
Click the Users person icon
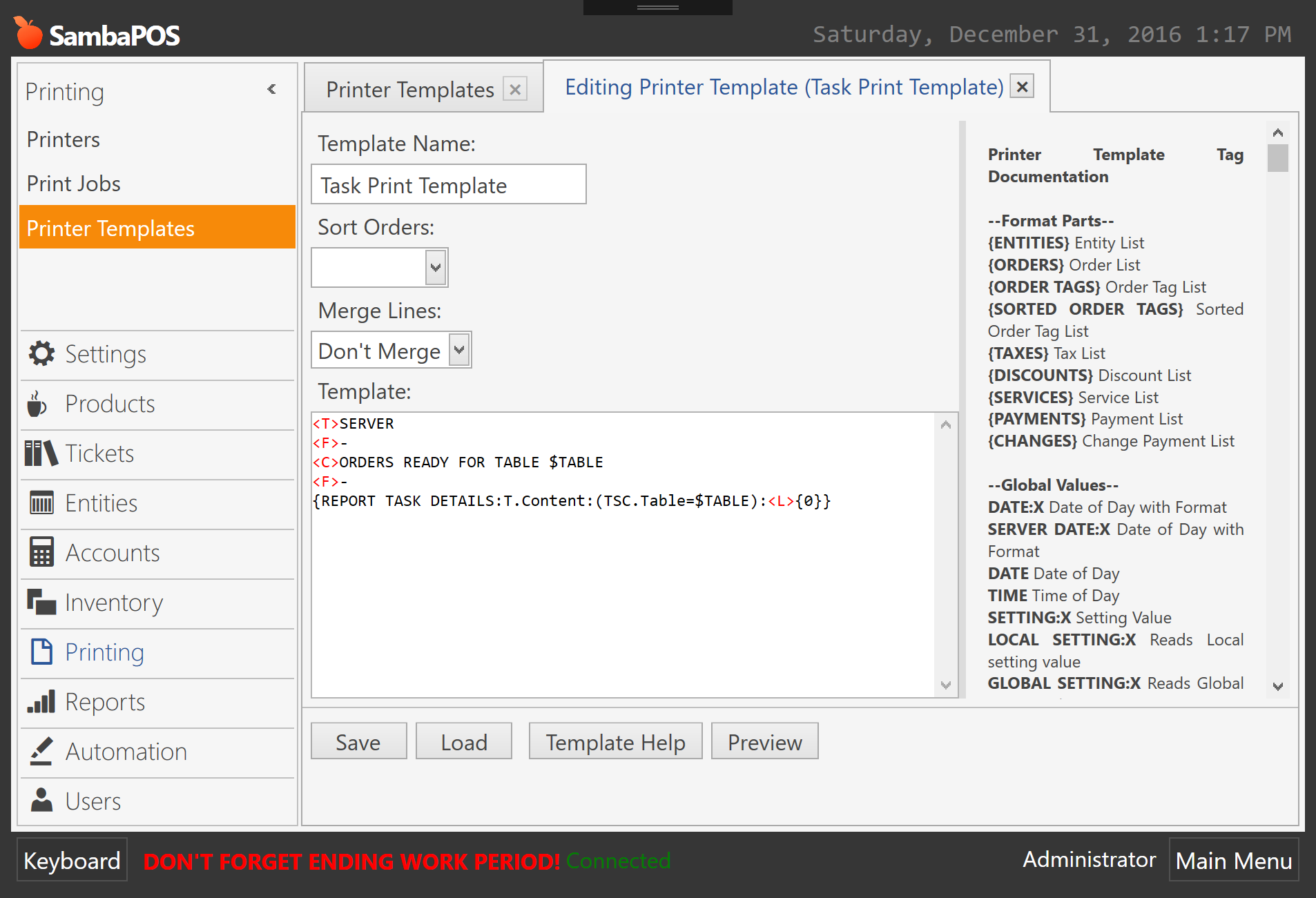point(41,800)
